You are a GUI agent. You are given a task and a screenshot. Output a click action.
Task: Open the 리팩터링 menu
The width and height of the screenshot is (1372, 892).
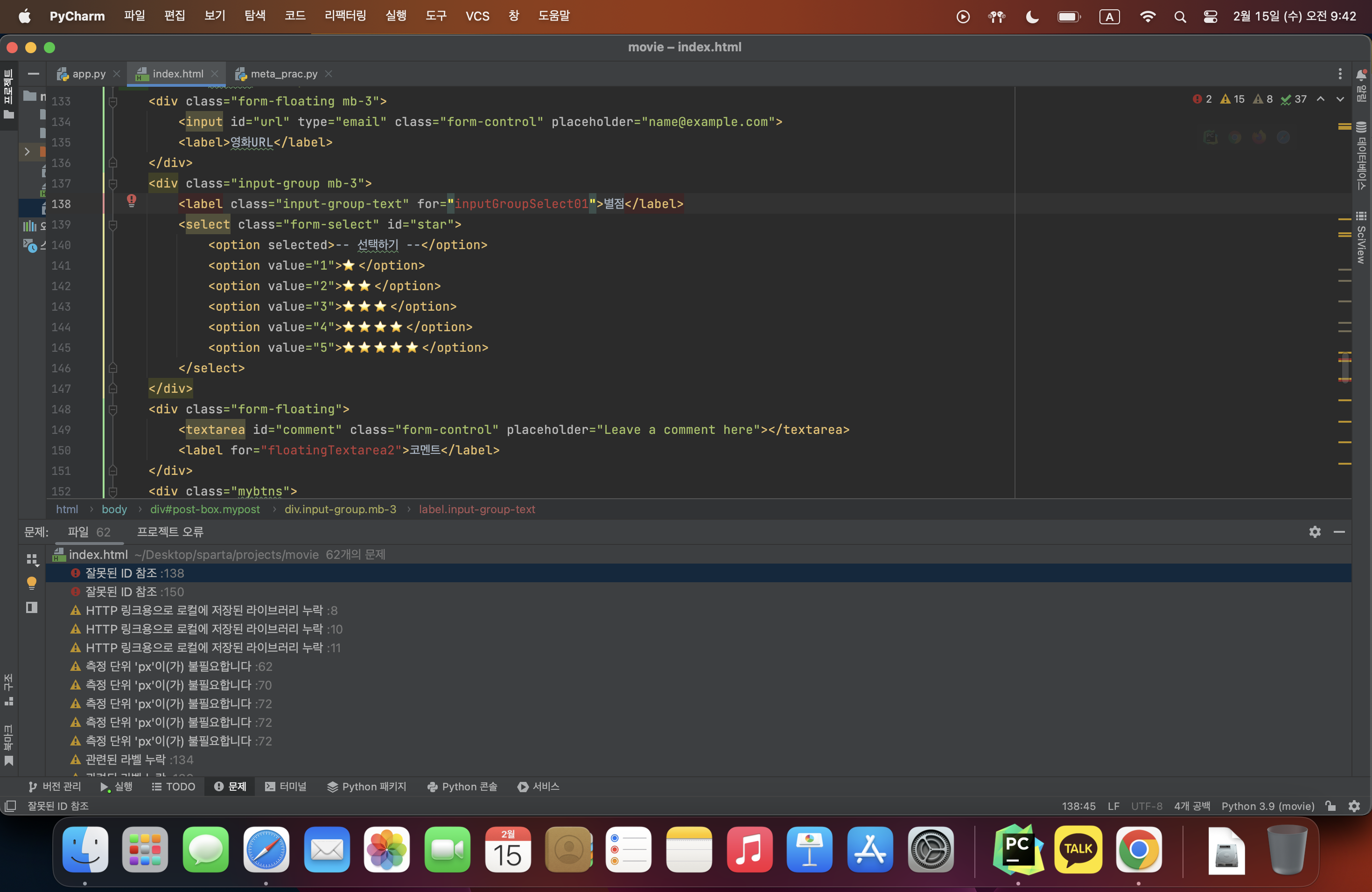(345, 16)
